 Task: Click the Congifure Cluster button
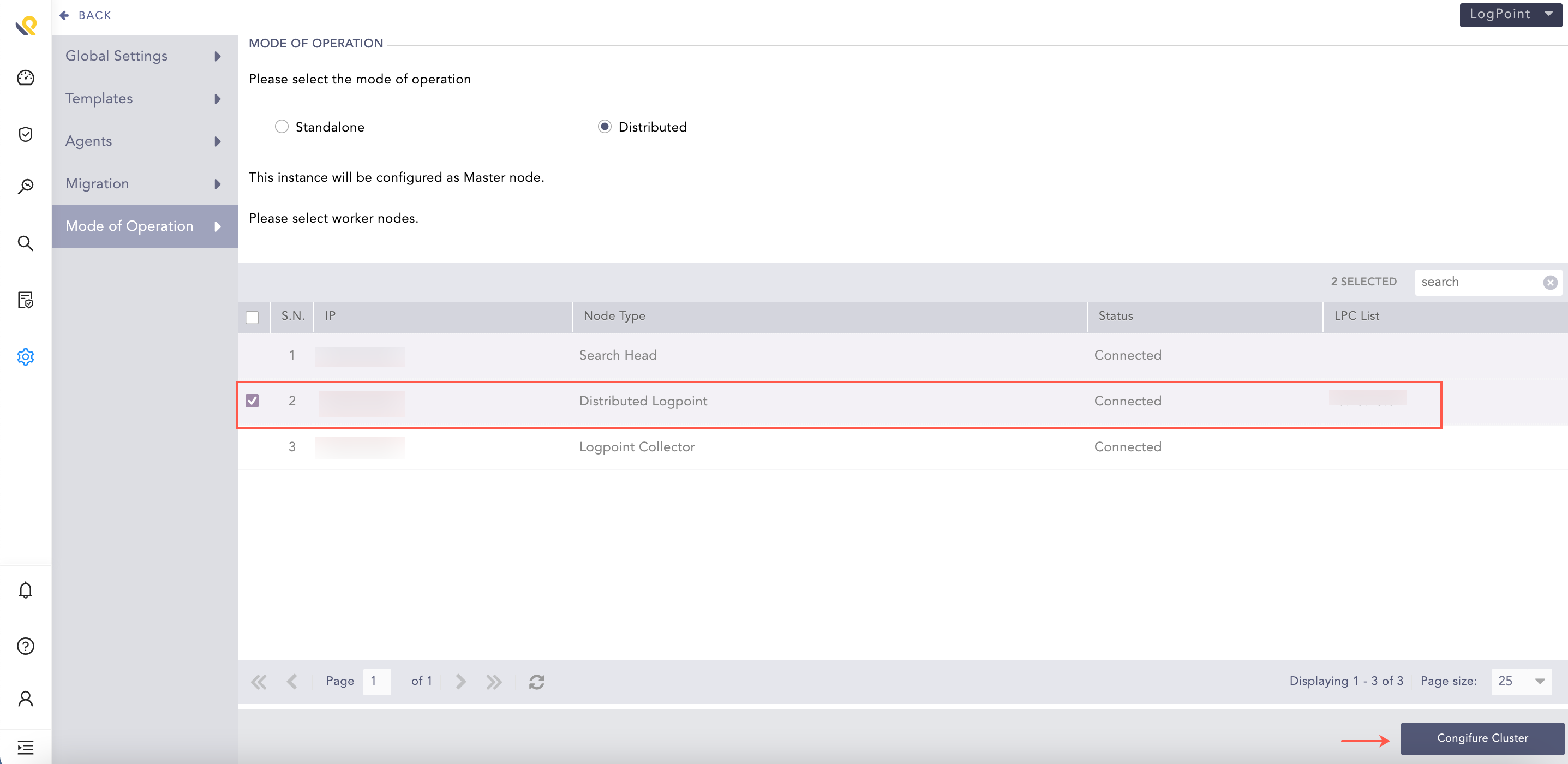[1482, 738]
